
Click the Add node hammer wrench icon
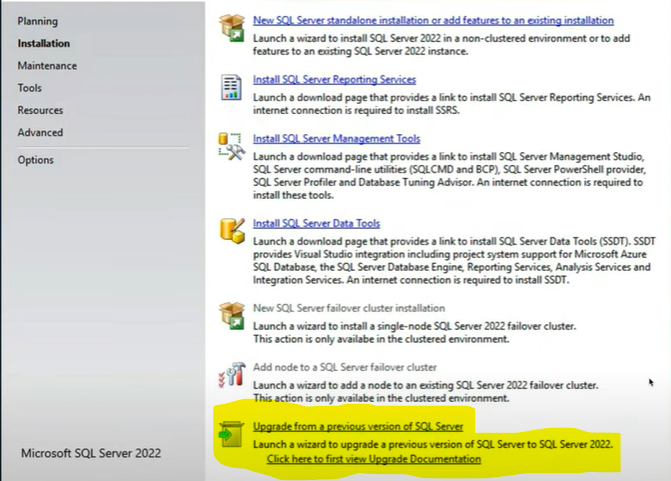[232, 374]
